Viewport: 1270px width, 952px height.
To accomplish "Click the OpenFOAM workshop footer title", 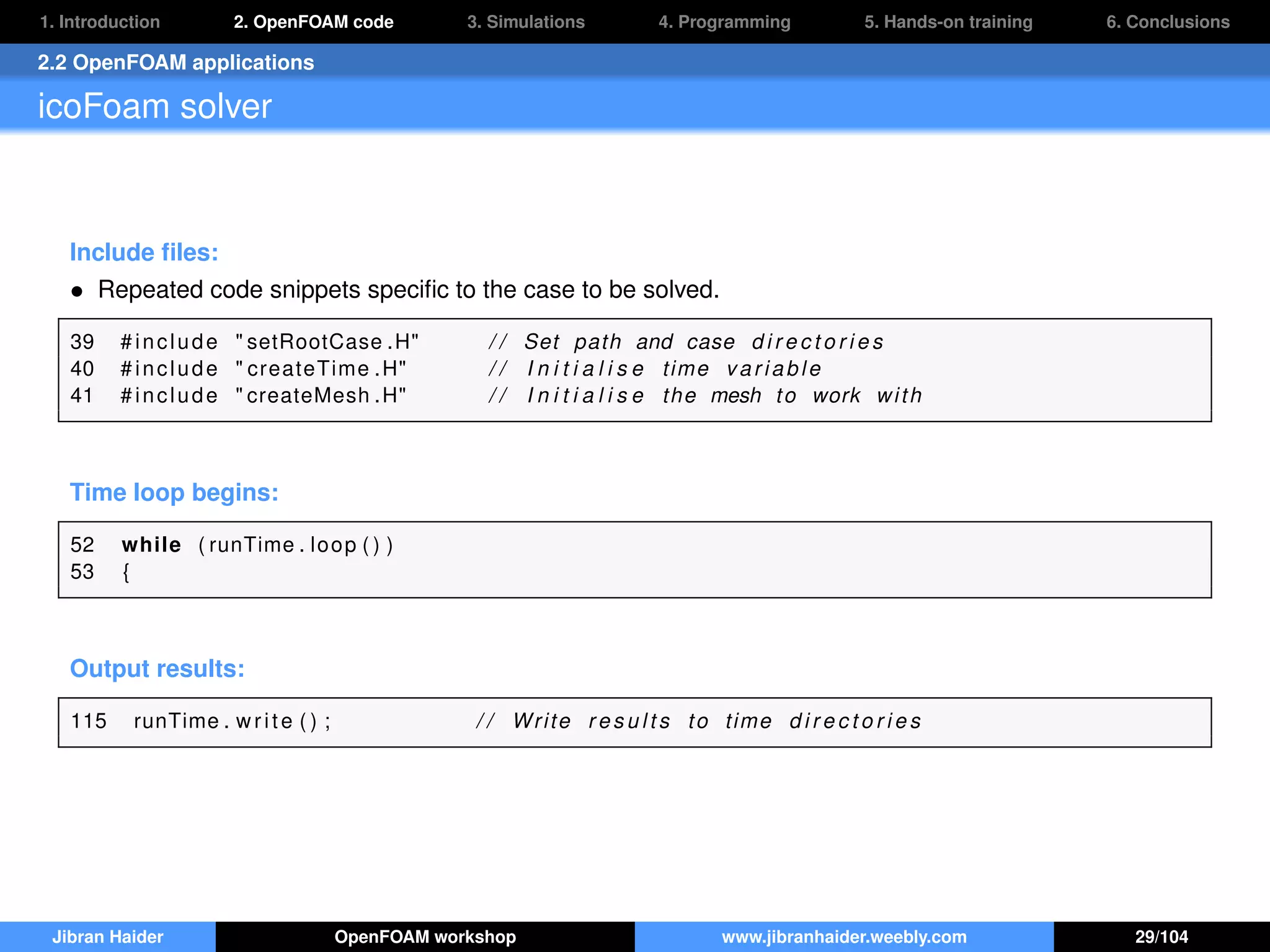I will click(425, 937).
